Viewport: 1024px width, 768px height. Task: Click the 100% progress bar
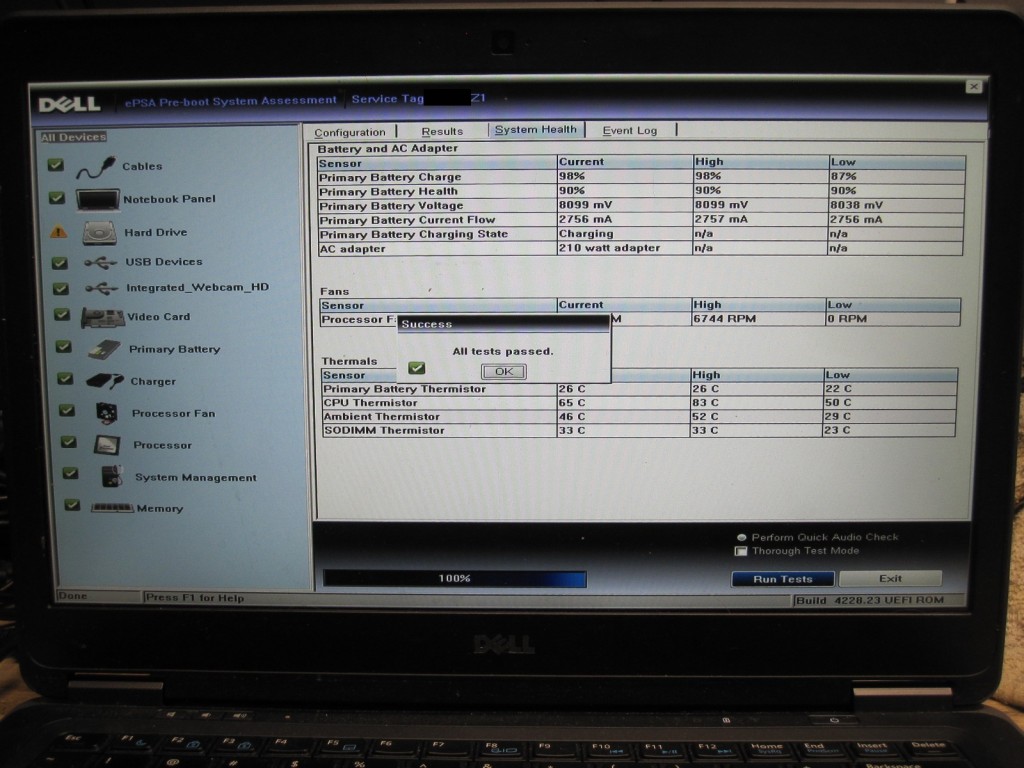coord(455,579)
